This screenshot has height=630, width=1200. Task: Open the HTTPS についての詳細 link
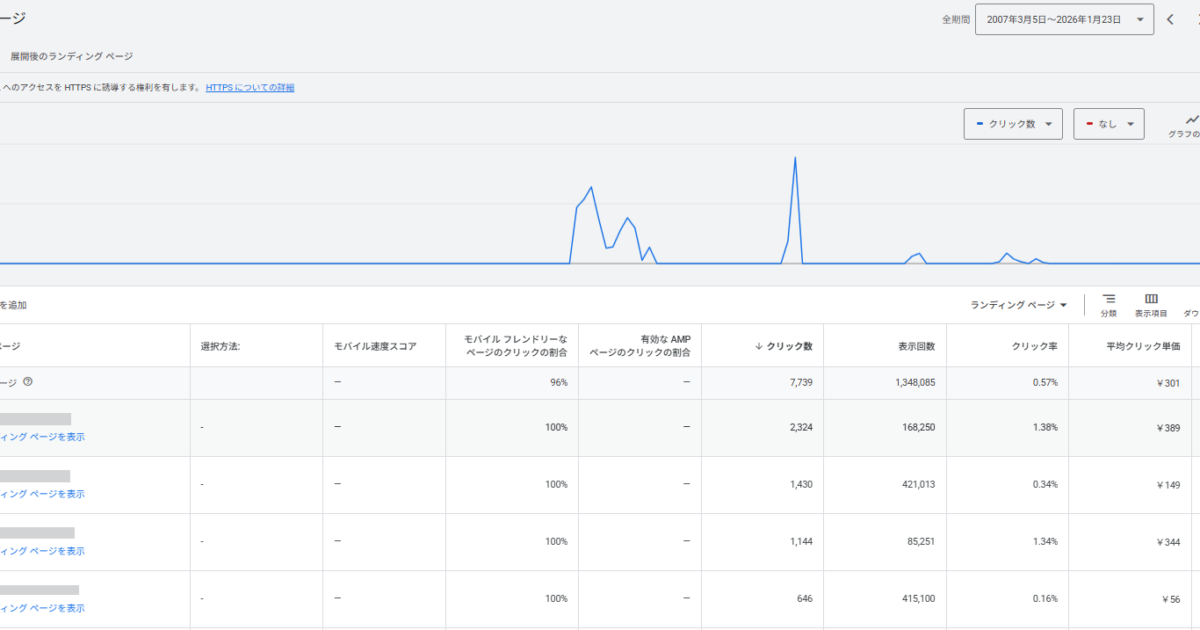(250, 88)
